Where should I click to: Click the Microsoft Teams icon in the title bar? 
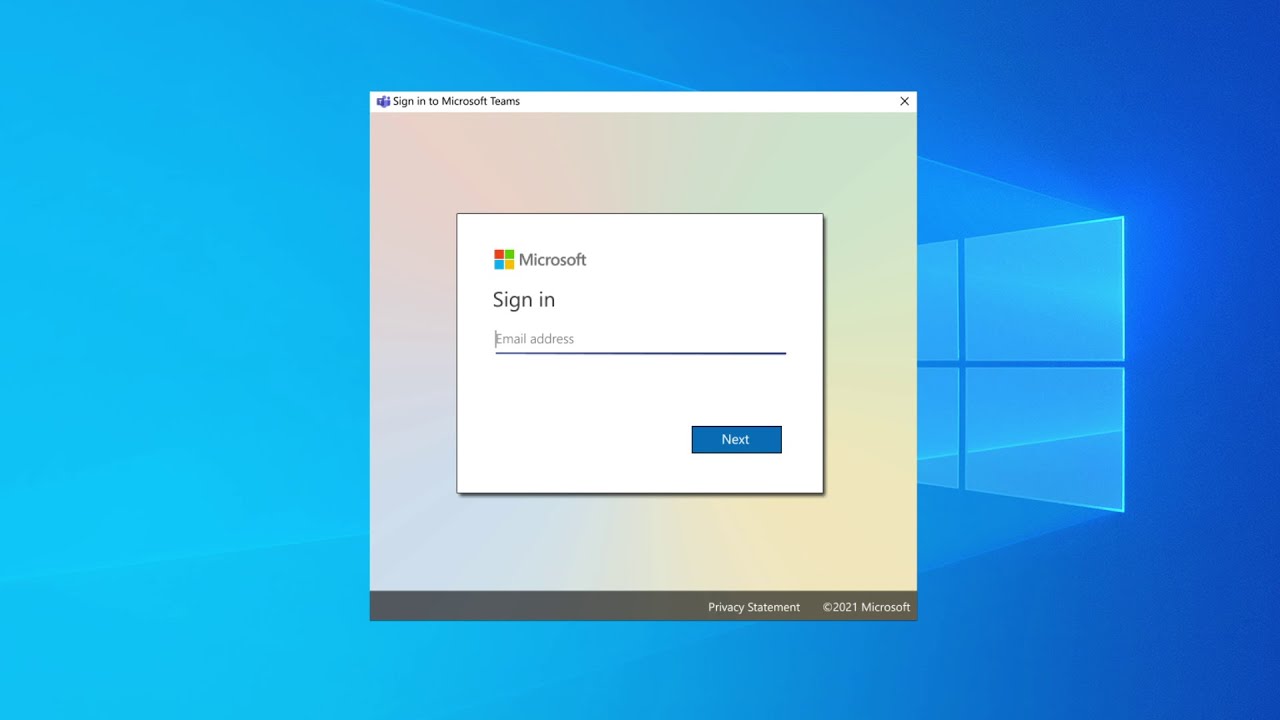383,101
